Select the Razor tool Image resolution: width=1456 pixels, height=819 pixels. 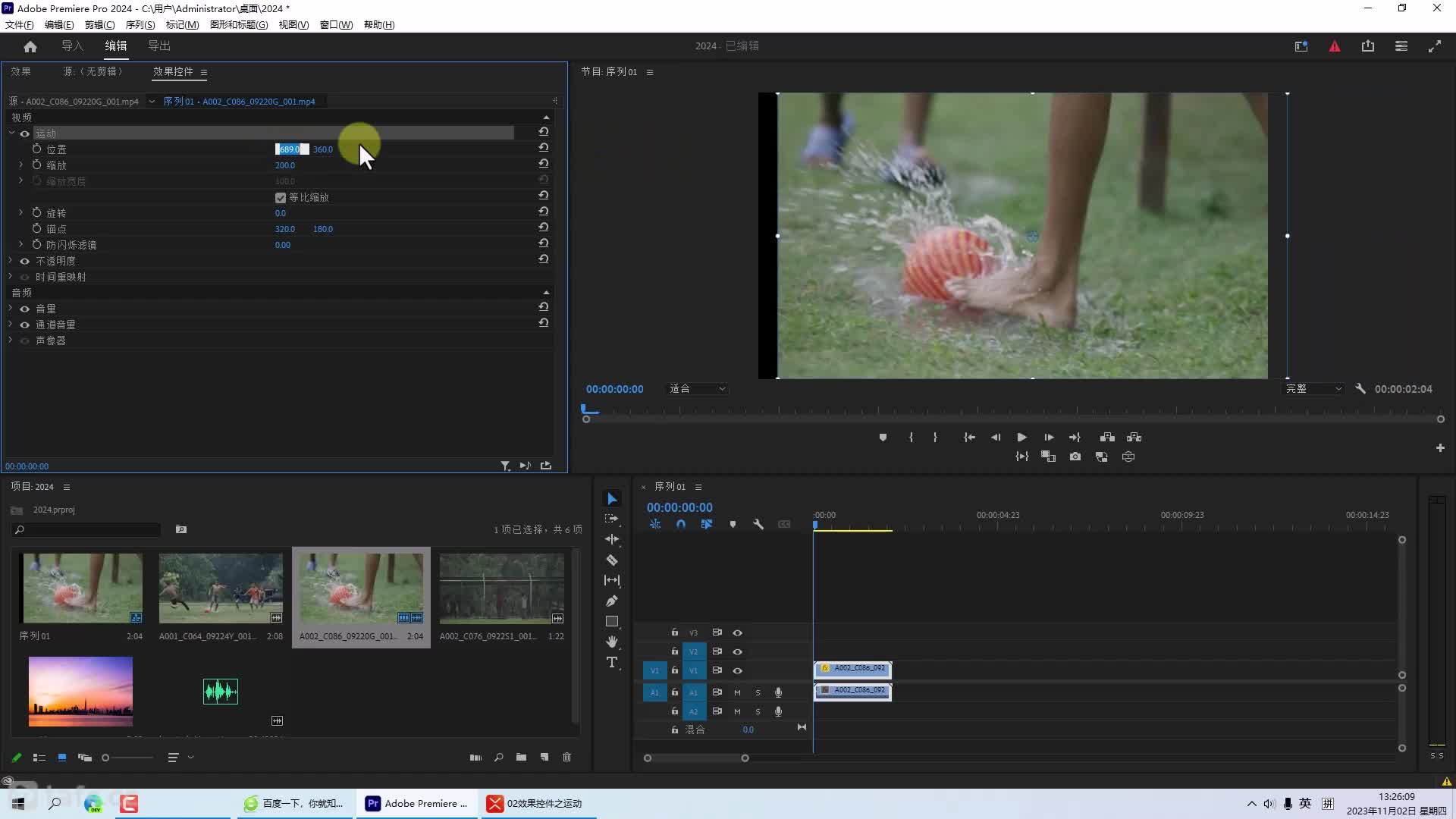(x=612, y=560)
